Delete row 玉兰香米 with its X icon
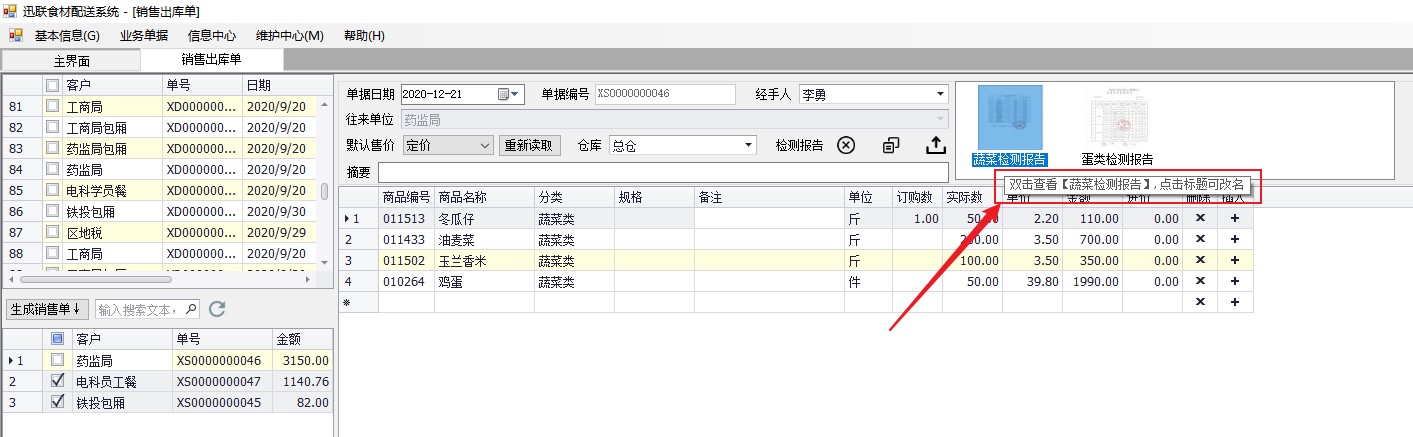Screen dimensions: 1413x437 [x=1200, y=260]
